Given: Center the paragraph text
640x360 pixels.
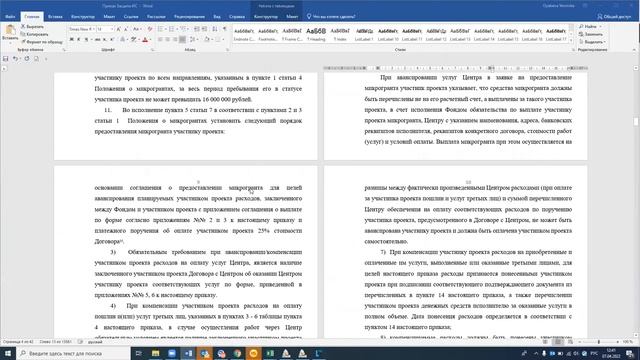Looking at the screenshot, I should point(167,40).
